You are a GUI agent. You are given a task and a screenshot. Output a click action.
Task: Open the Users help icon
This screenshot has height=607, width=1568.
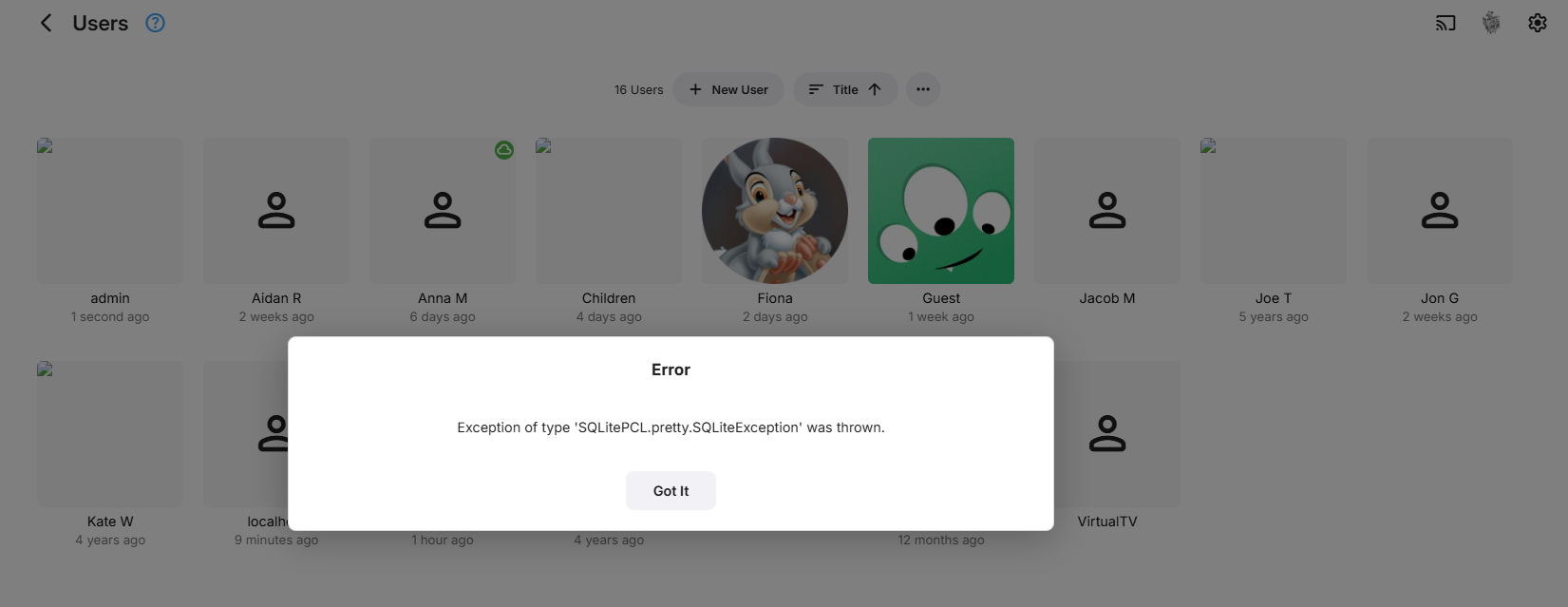(155, 23)
